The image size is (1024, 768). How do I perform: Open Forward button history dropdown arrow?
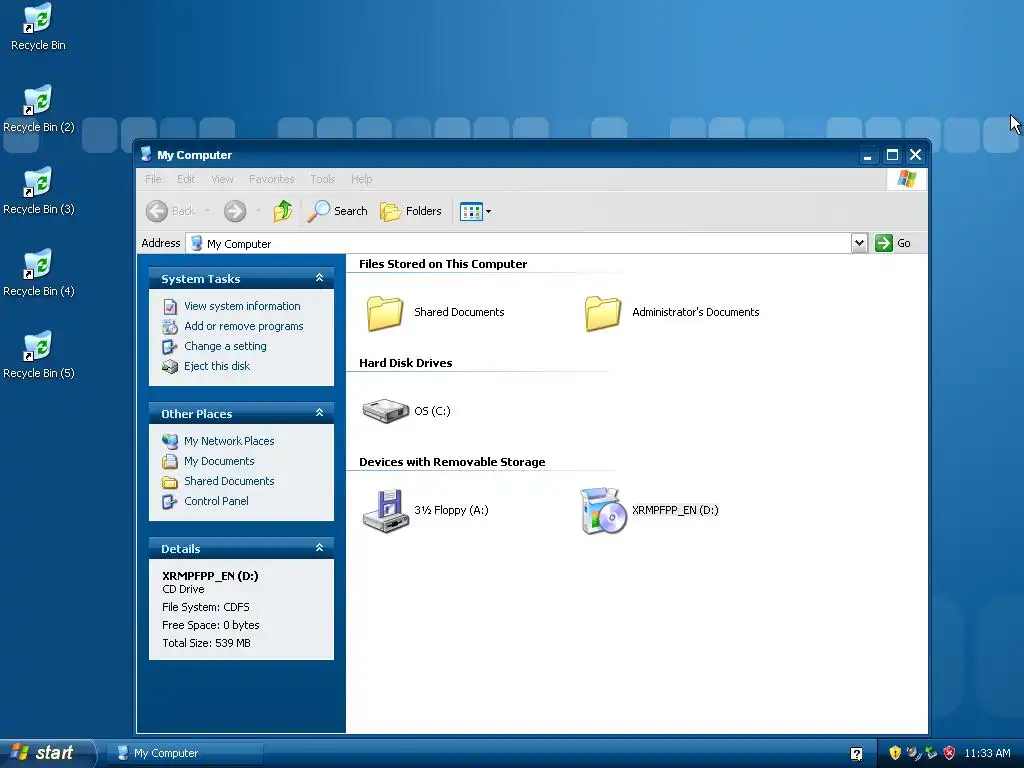(x=259, y=211)
